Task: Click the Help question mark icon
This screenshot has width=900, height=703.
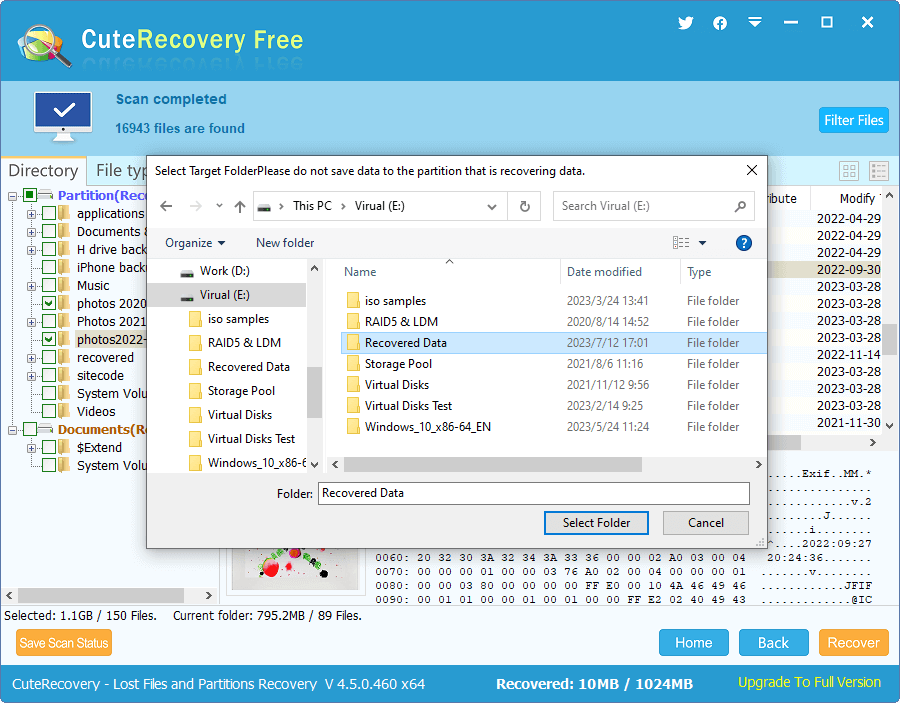Action: 743,243
